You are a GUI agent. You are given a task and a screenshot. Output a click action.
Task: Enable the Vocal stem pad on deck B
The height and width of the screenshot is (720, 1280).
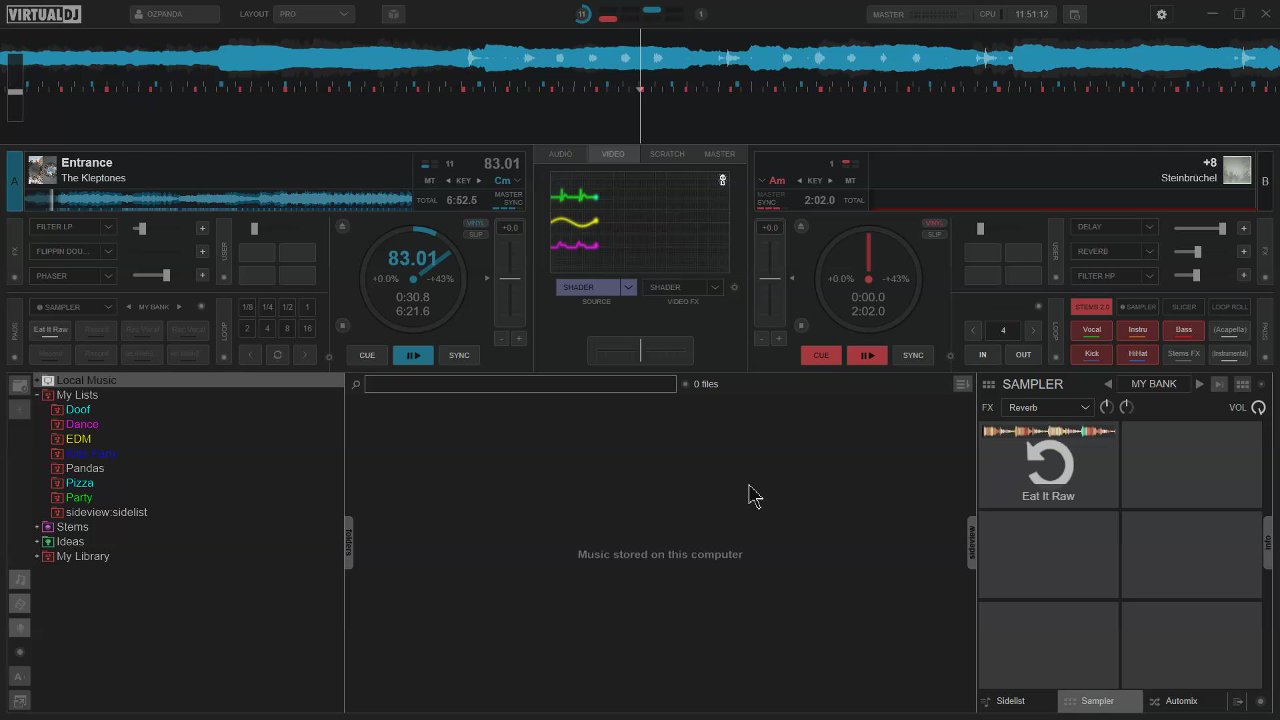1092,330
